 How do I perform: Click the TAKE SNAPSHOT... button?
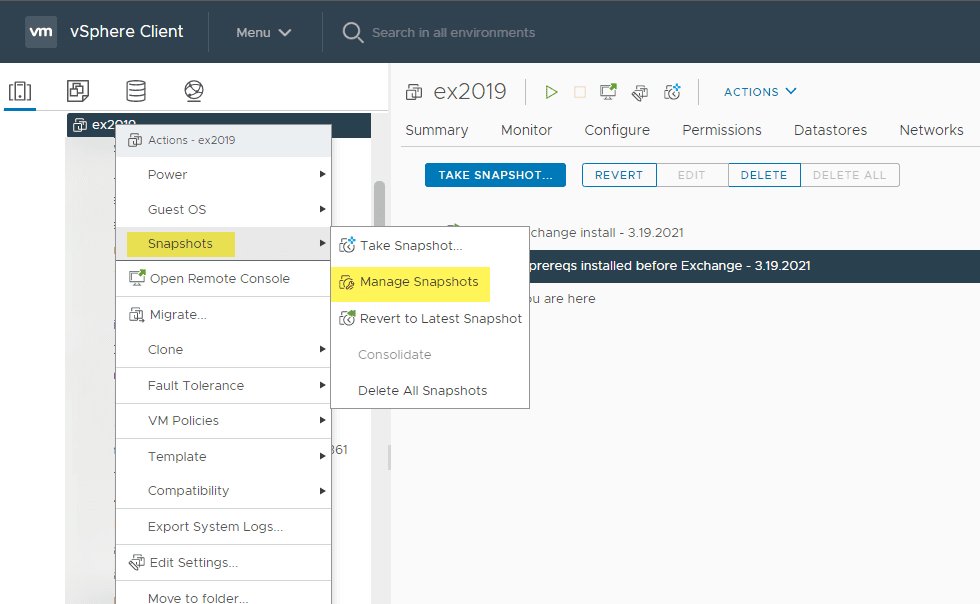tap(495, 175)
